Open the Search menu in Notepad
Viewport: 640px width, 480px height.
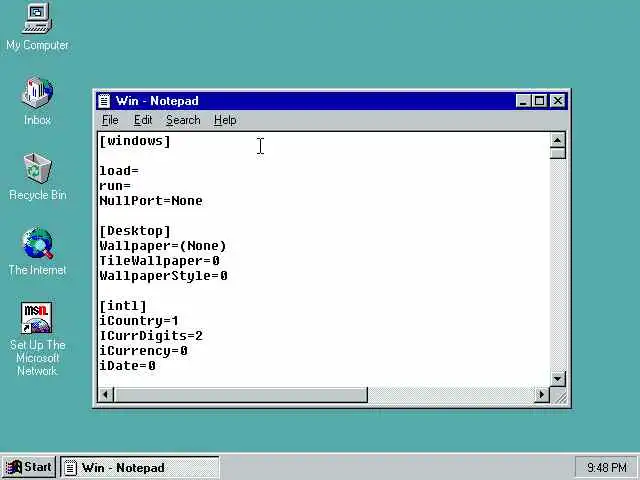183,120
